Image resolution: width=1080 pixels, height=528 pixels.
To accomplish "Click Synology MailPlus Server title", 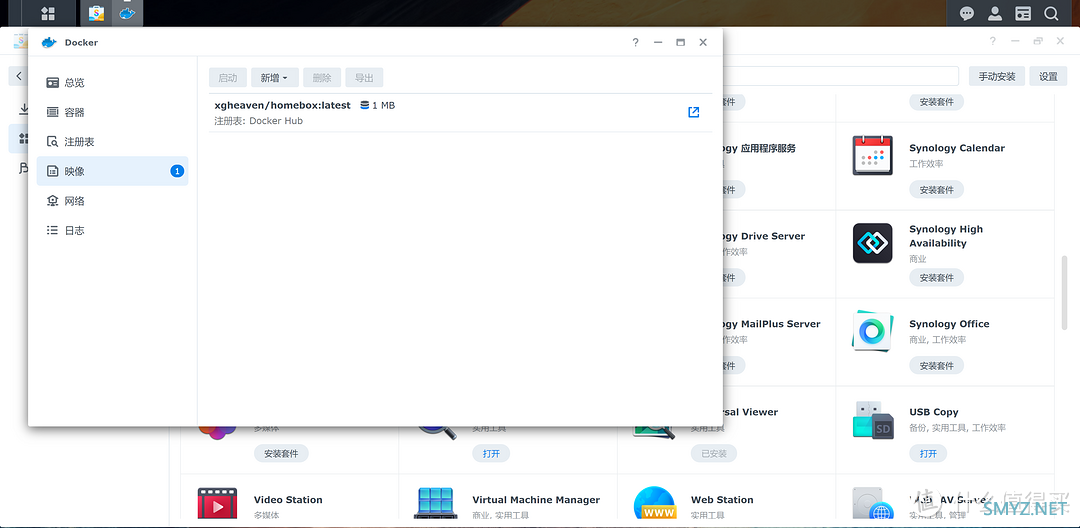I will (x=771, y=324).
